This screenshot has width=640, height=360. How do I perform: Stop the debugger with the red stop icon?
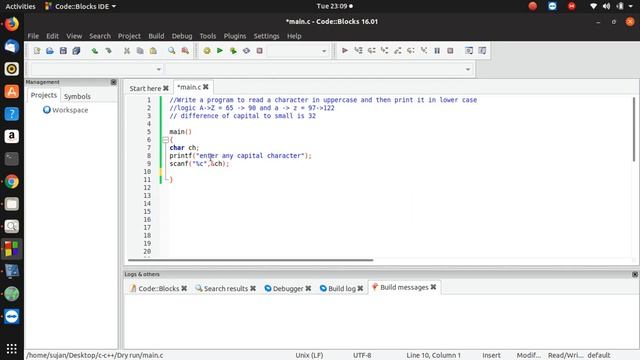[x=450, y=51]
